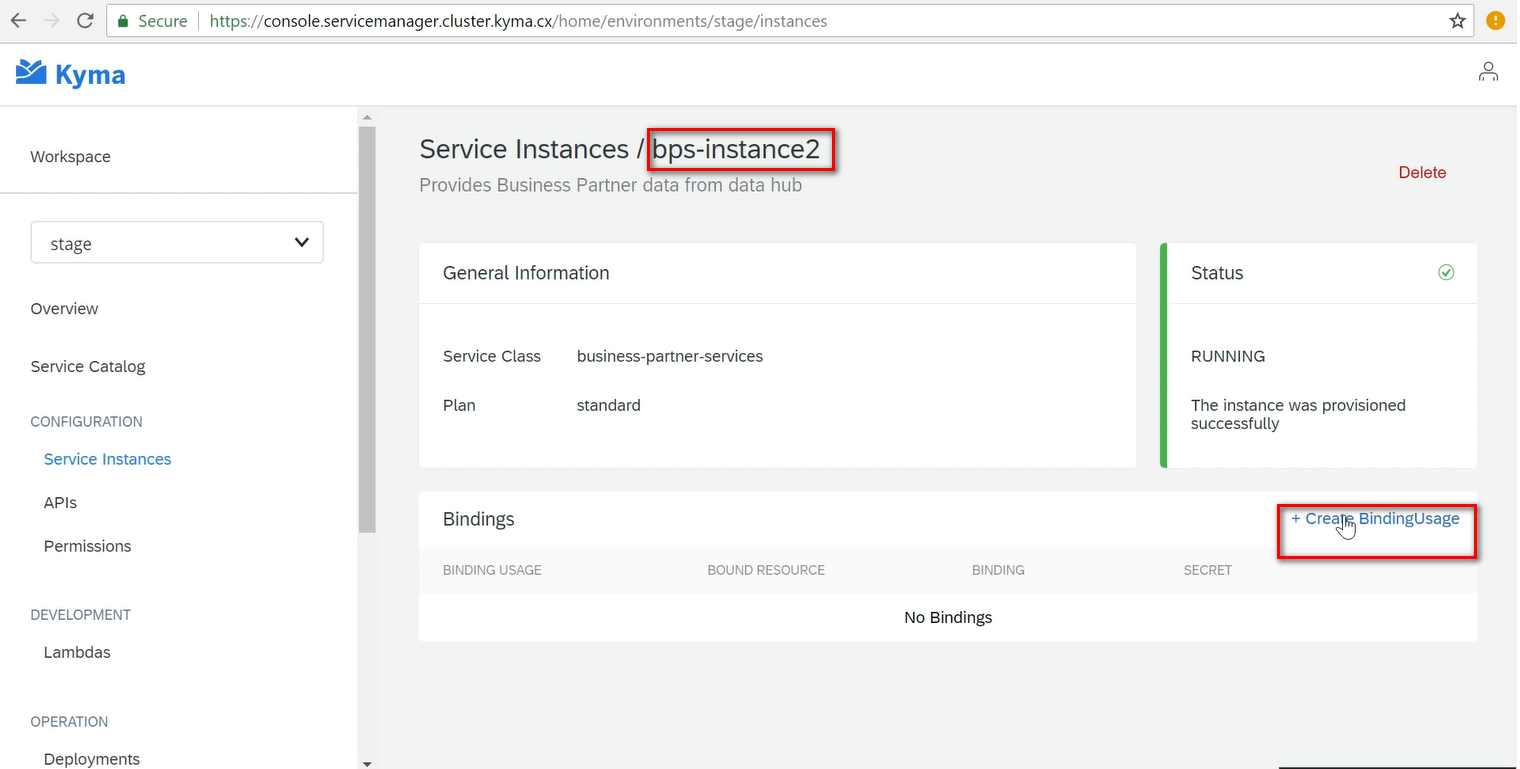Reload the page in the browser
The image size is (1520, 769).
[85, 21]
